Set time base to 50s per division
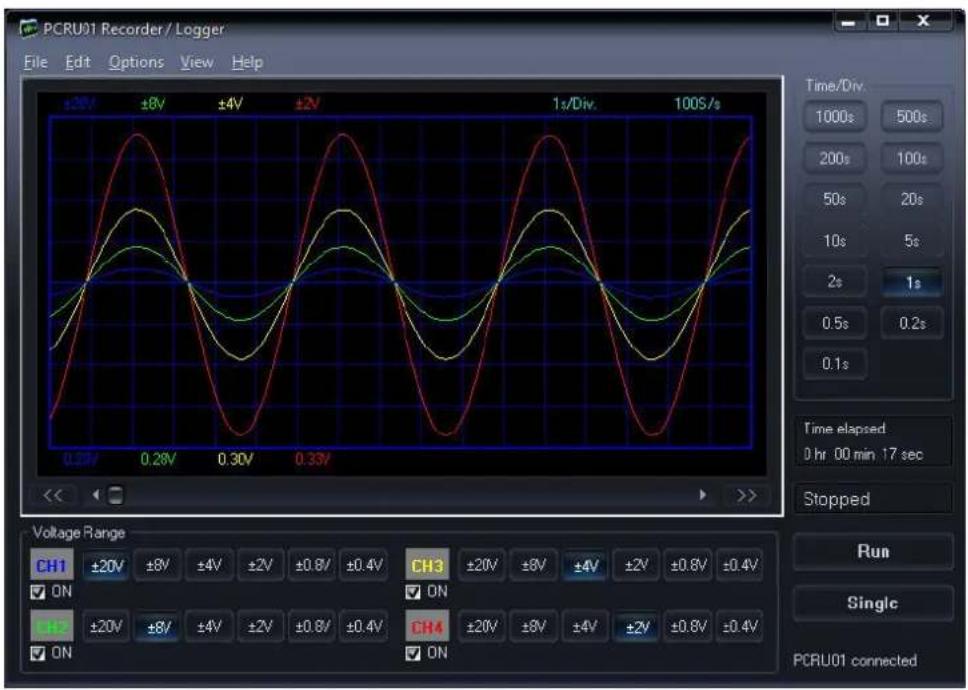968x690 pixels. click(835, 199)
